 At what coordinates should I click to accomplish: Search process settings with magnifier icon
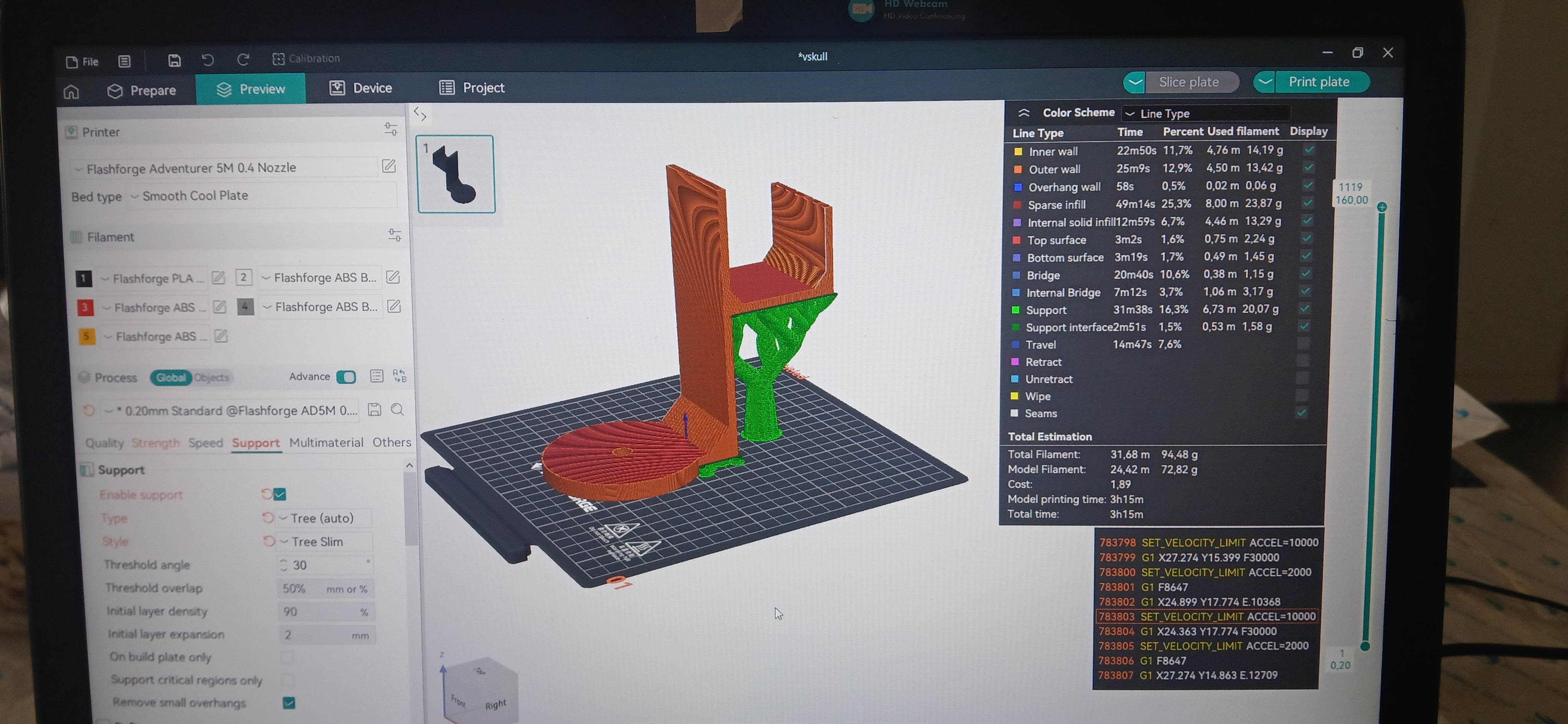click(x=397, y=409)
